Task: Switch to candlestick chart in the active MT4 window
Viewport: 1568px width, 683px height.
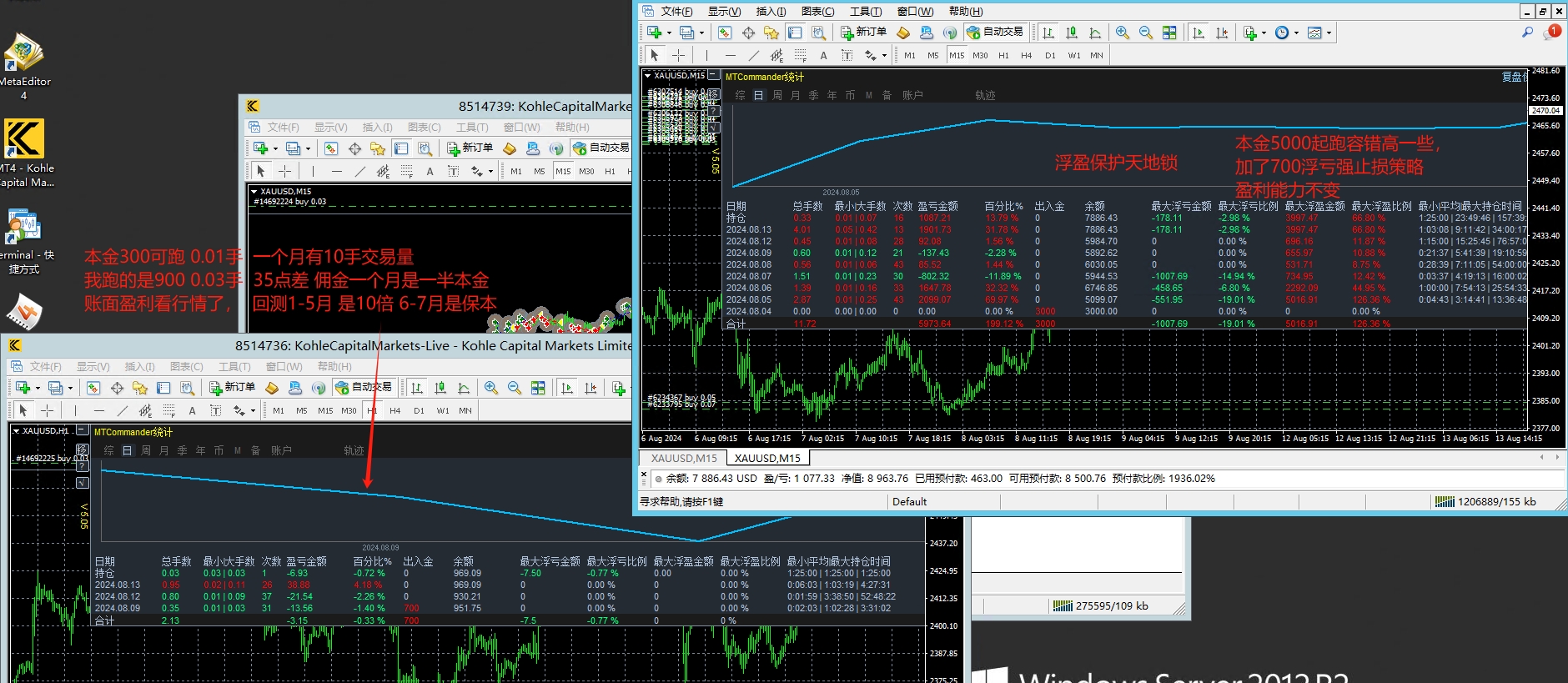Action: point(1072,33)
